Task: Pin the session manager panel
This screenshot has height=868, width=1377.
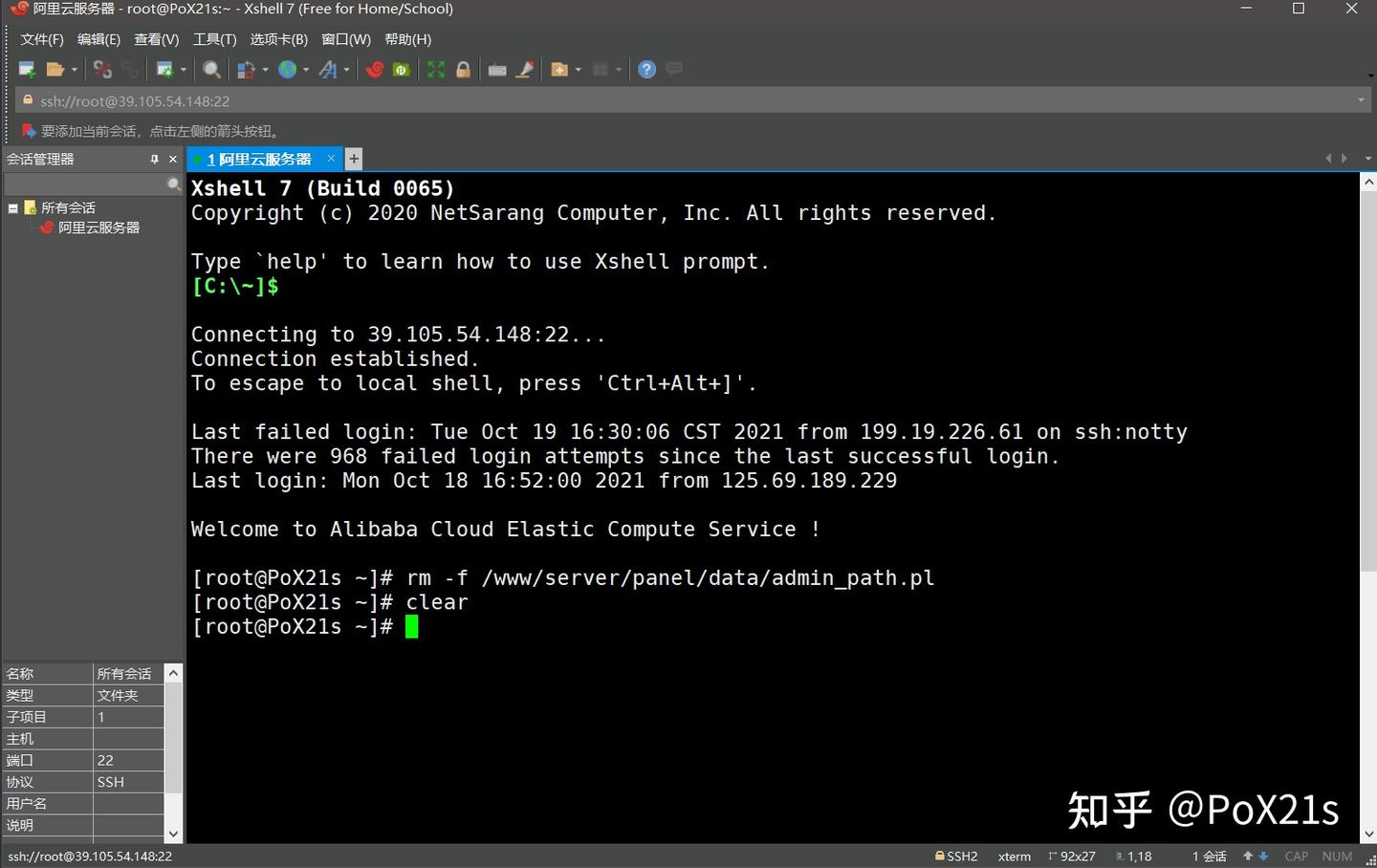Action: click(x=154, y=160)
